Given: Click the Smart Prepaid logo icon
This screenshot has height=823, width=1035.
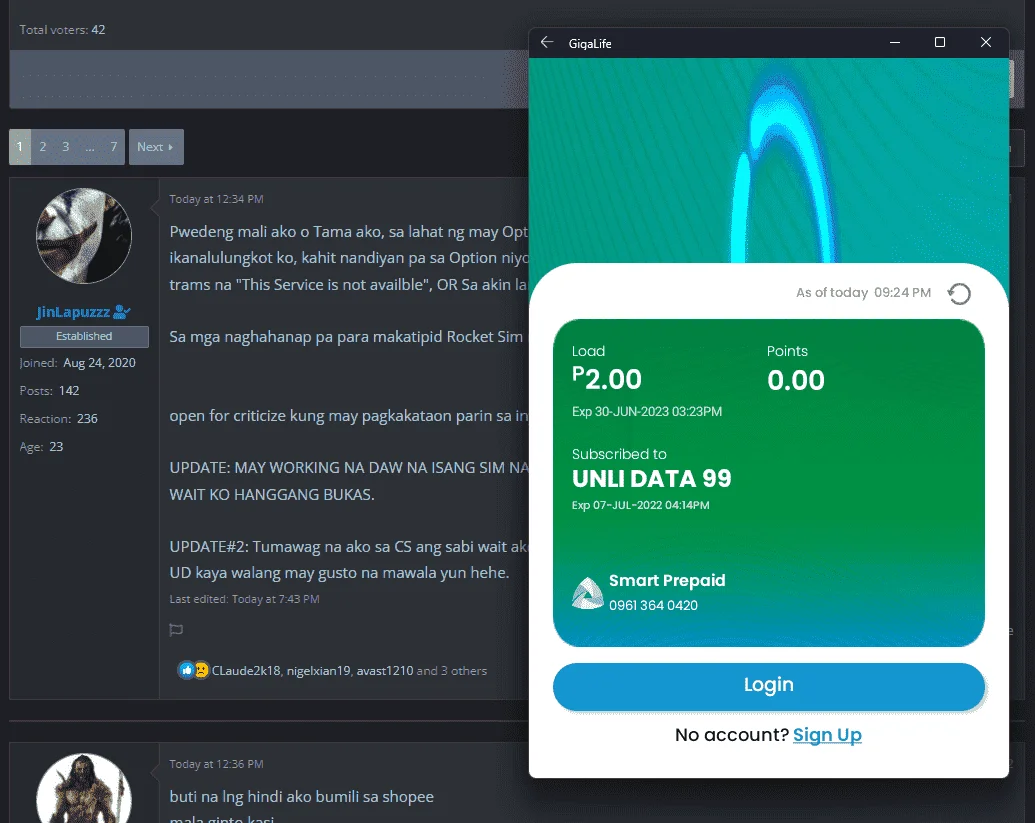Looking at the screenshot, I should tap(587, 593).
